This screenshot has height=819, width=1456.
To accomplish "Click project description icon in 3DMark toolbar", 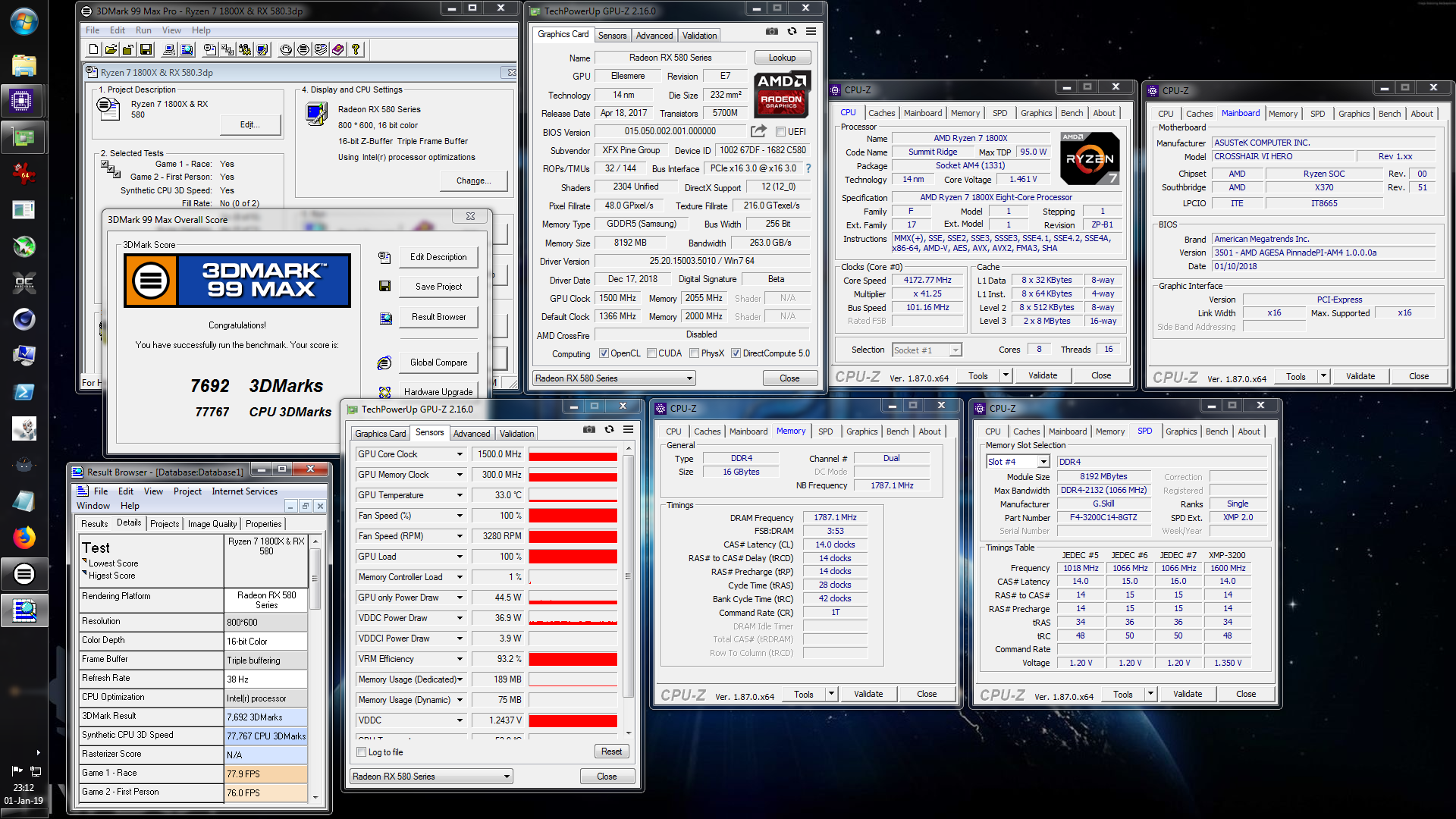I will [210, 49].
